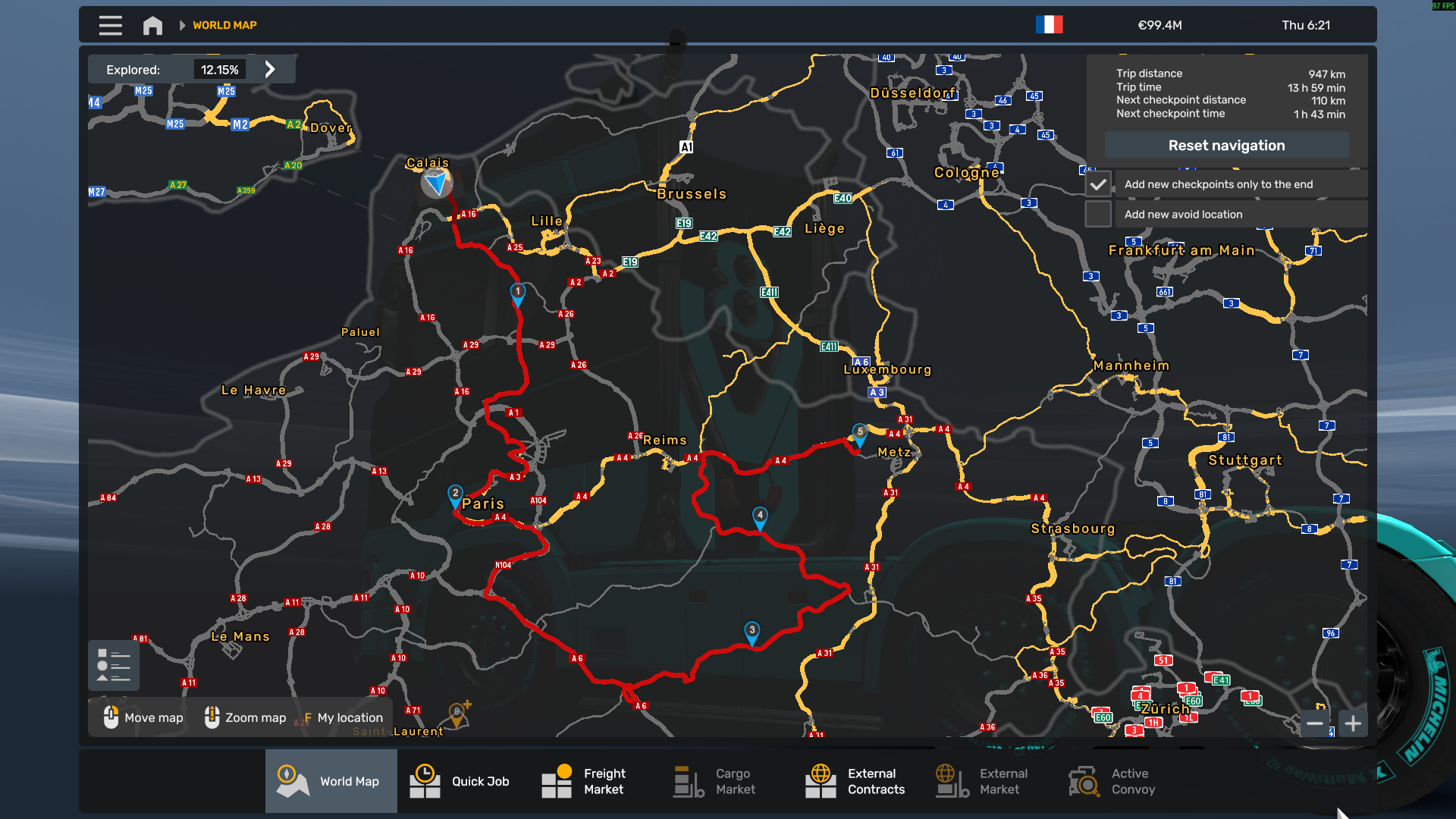
Task: Switch to the World Map tab
Action: coord(331,781)
